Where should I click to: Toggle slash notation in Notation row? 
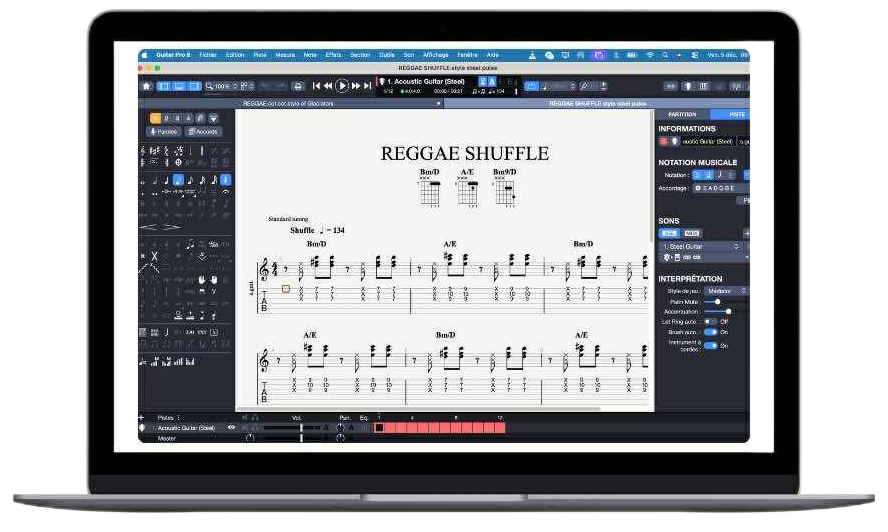tap(720, 175)
